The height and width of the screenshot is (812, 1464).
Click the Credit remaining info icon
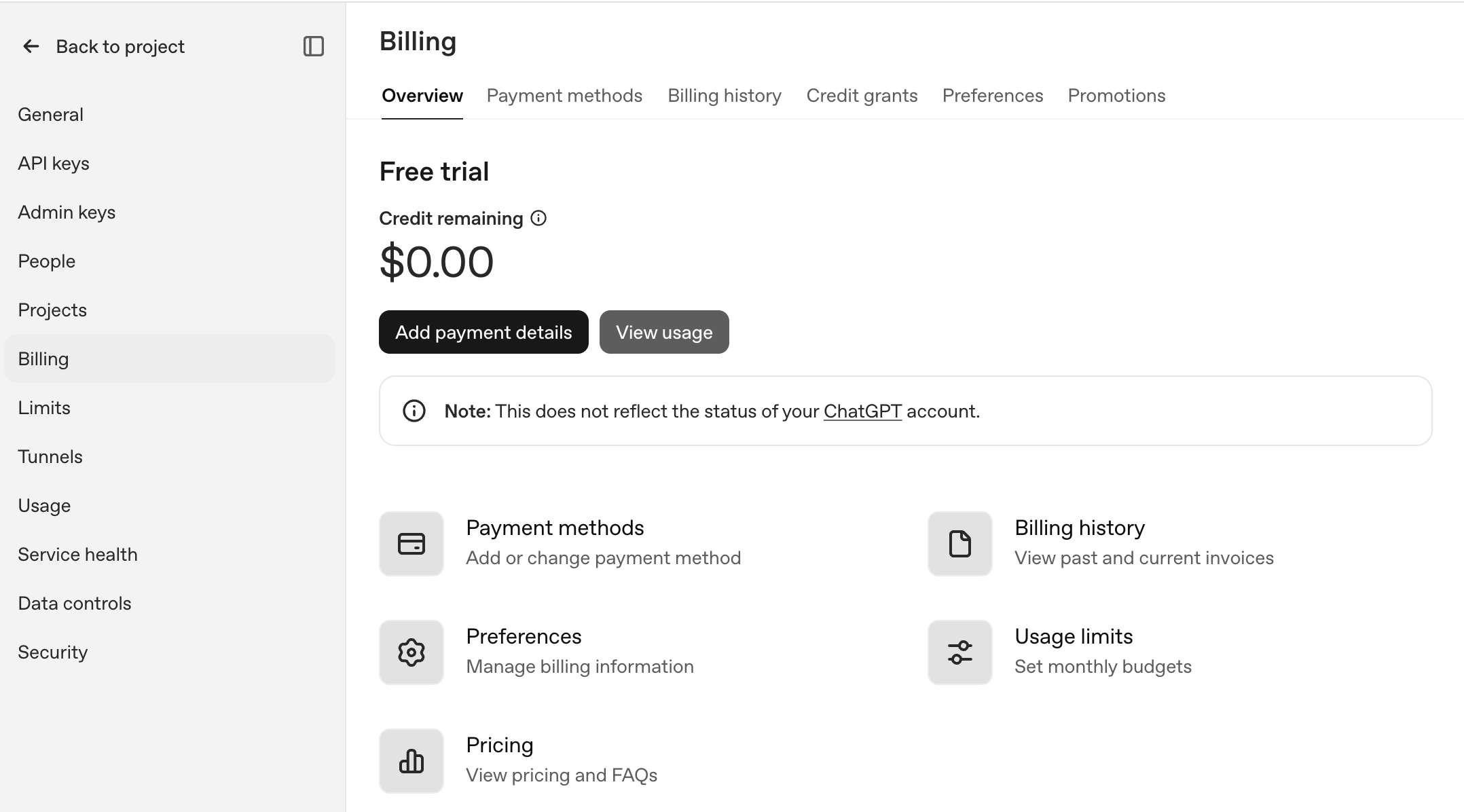click(538, 218)
